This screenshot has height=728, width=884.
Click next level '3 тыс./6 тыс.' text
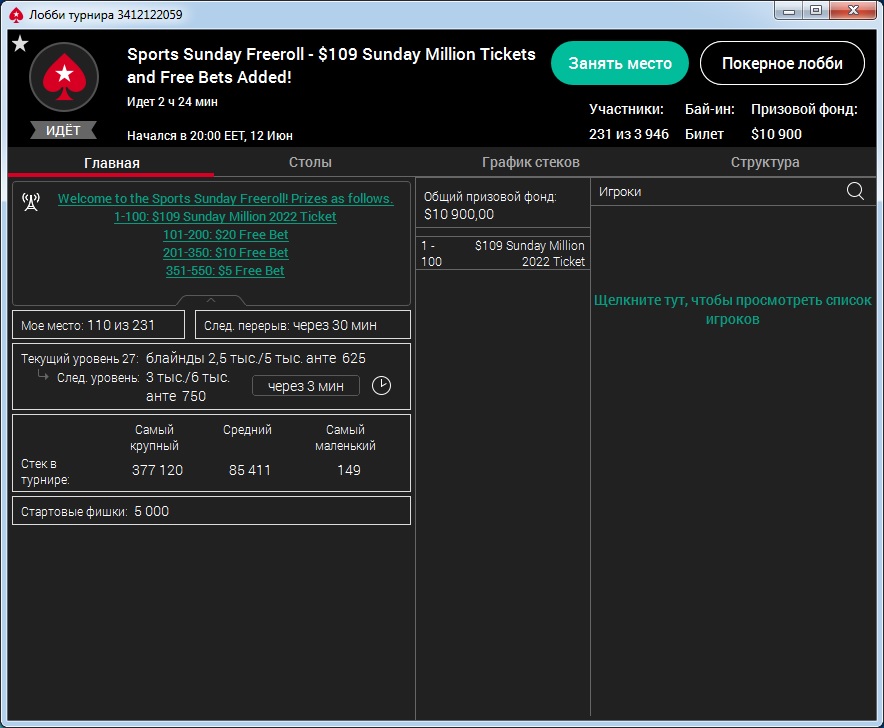[188, 377]
